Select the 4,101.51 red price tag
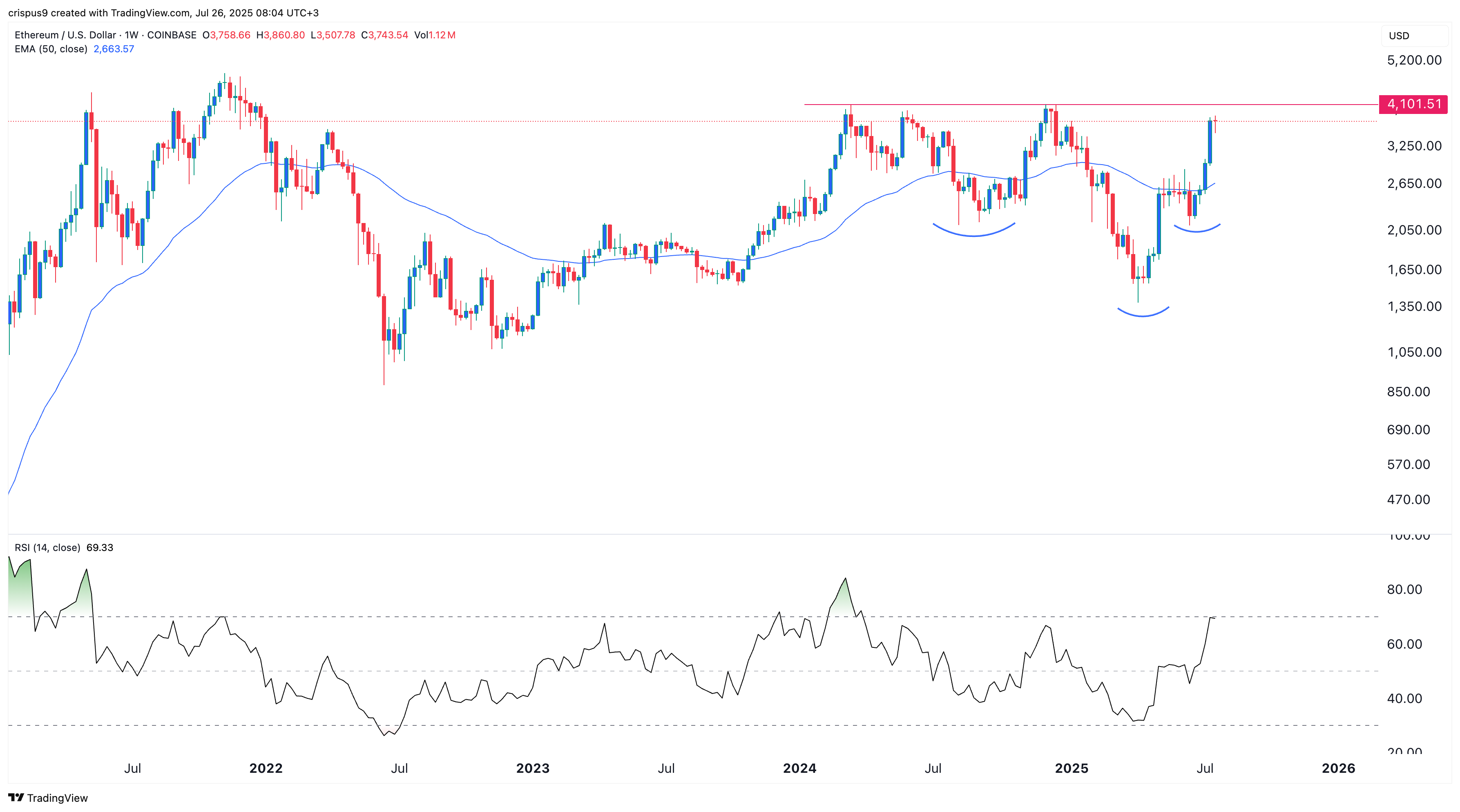Image resolution: width=1460 pixels, height=812 pixels. (x=1413, y=104)
